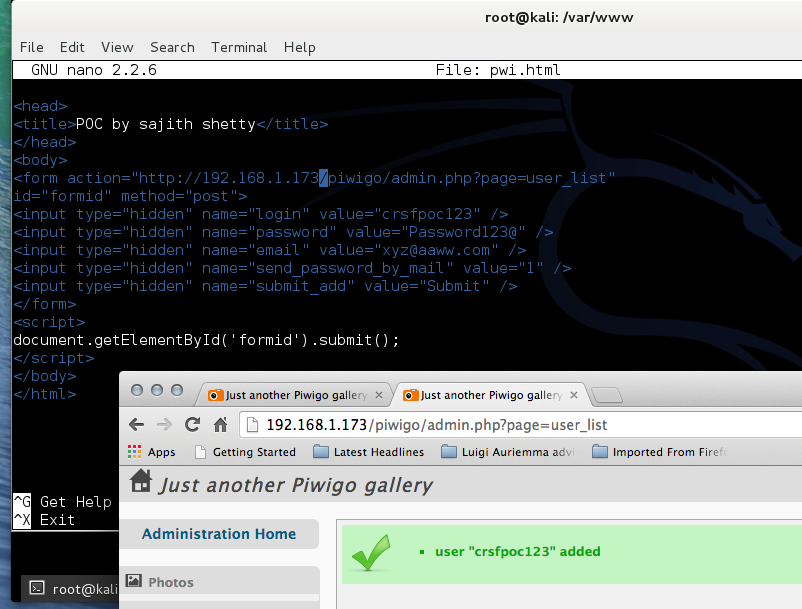Viewport: 802px width, 609px height.
Task: Click the Photos section icon
Action: point(134,580)
